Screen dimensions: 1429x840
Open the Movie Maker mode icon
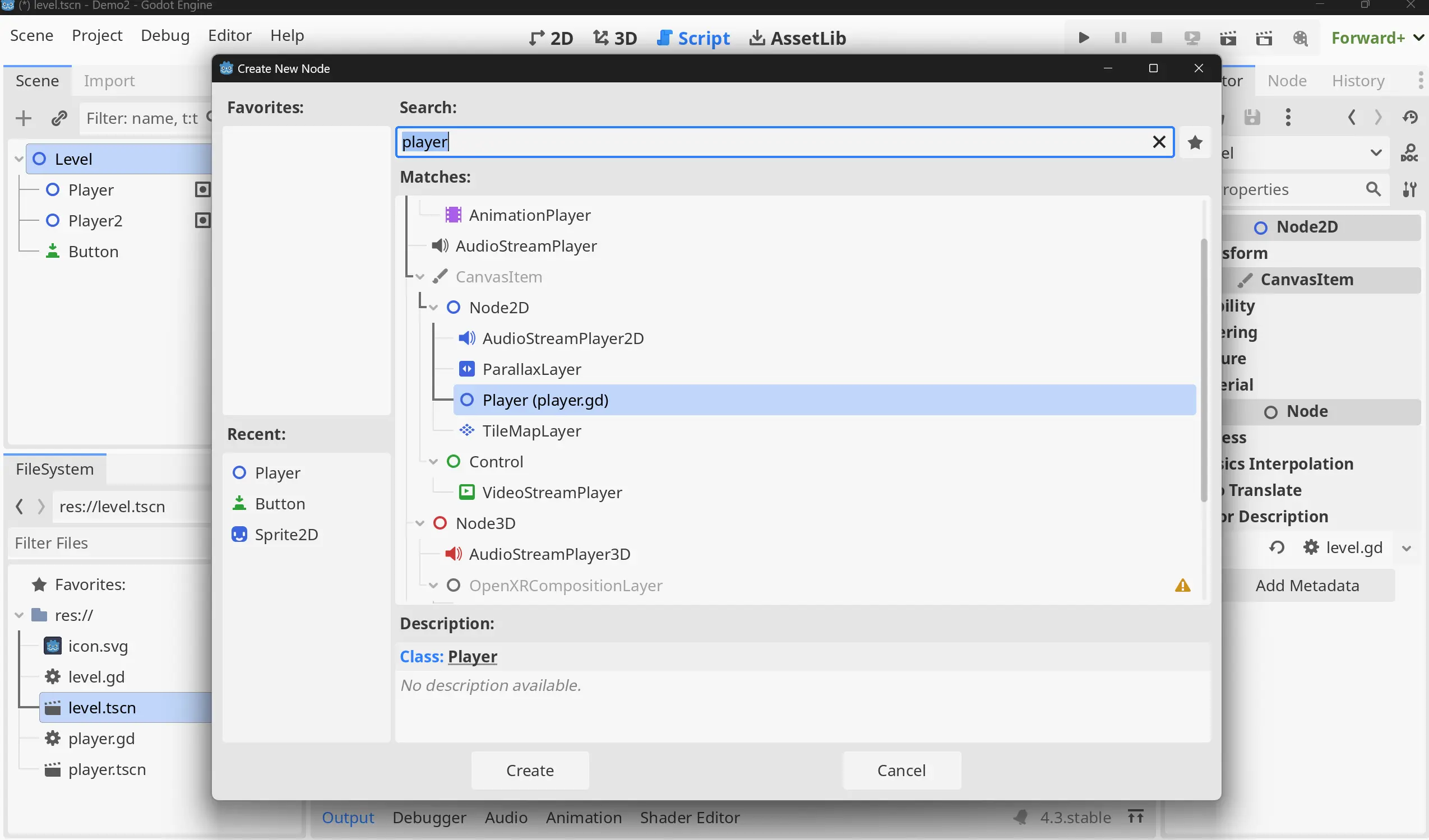[1300, 38]
